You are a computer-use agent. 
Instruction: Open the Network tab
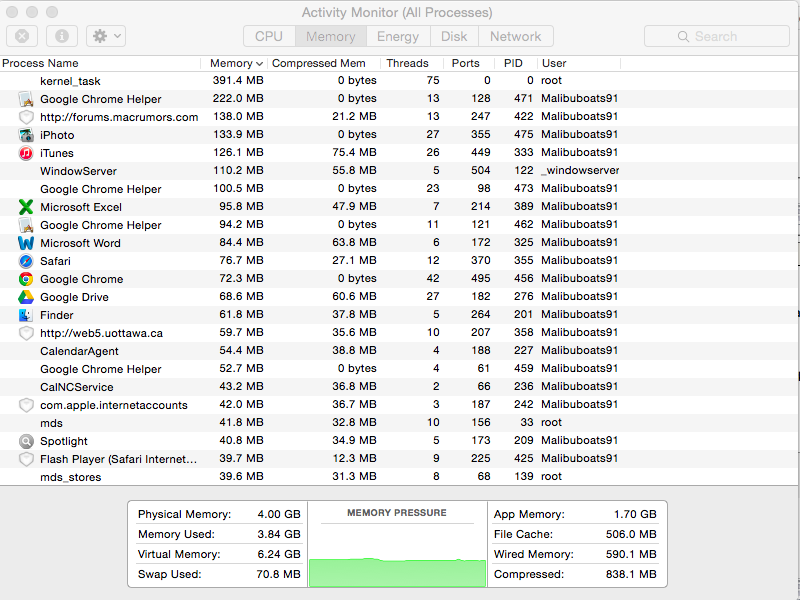516,36
